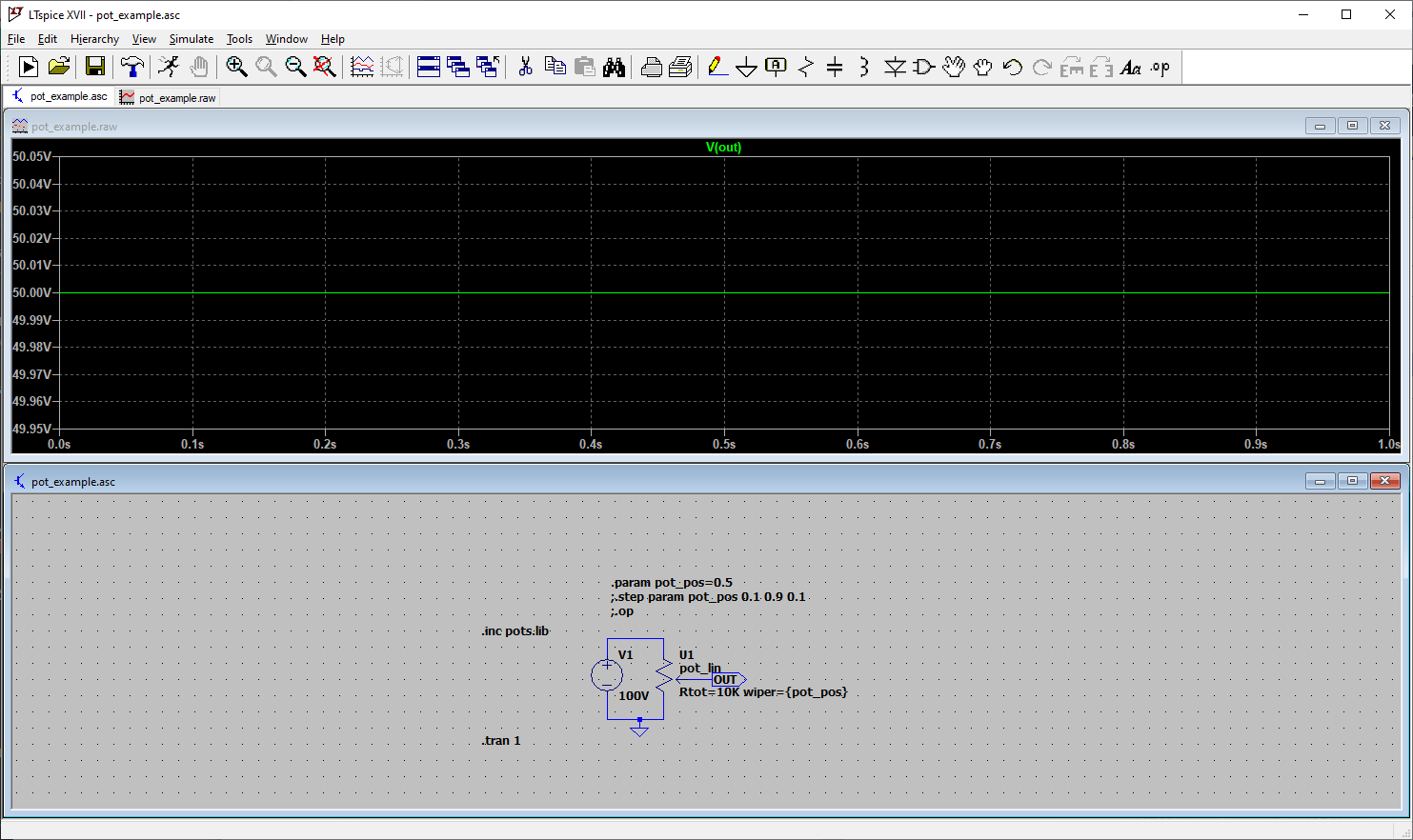Click the '.inc pots.lib' directive
1413x840 pixels.
[x=515, y=630]
